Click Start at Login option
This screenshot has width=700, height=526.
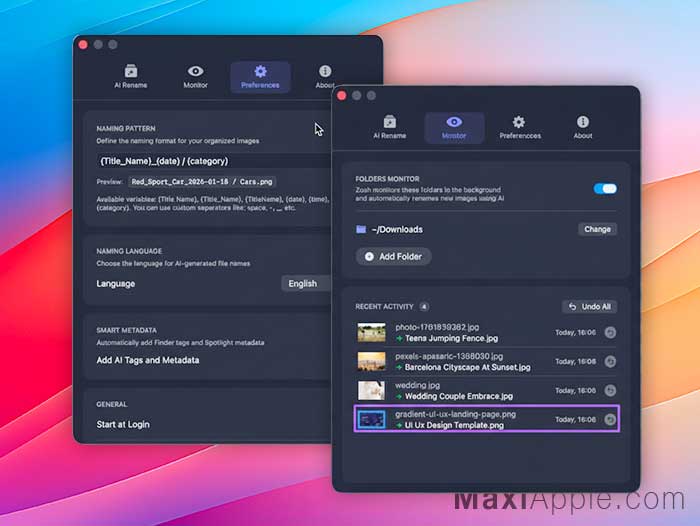pyautogui.click(x=123, y=424)
